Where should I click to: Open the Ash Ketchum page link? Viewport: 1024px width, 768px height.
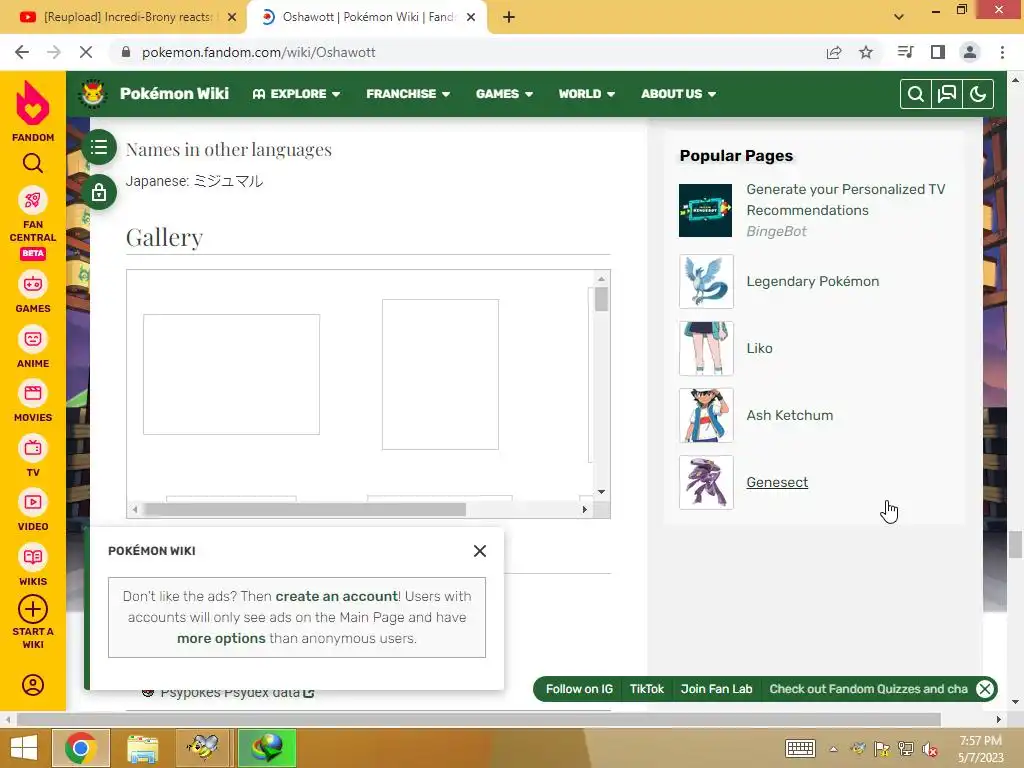point(790,415)
